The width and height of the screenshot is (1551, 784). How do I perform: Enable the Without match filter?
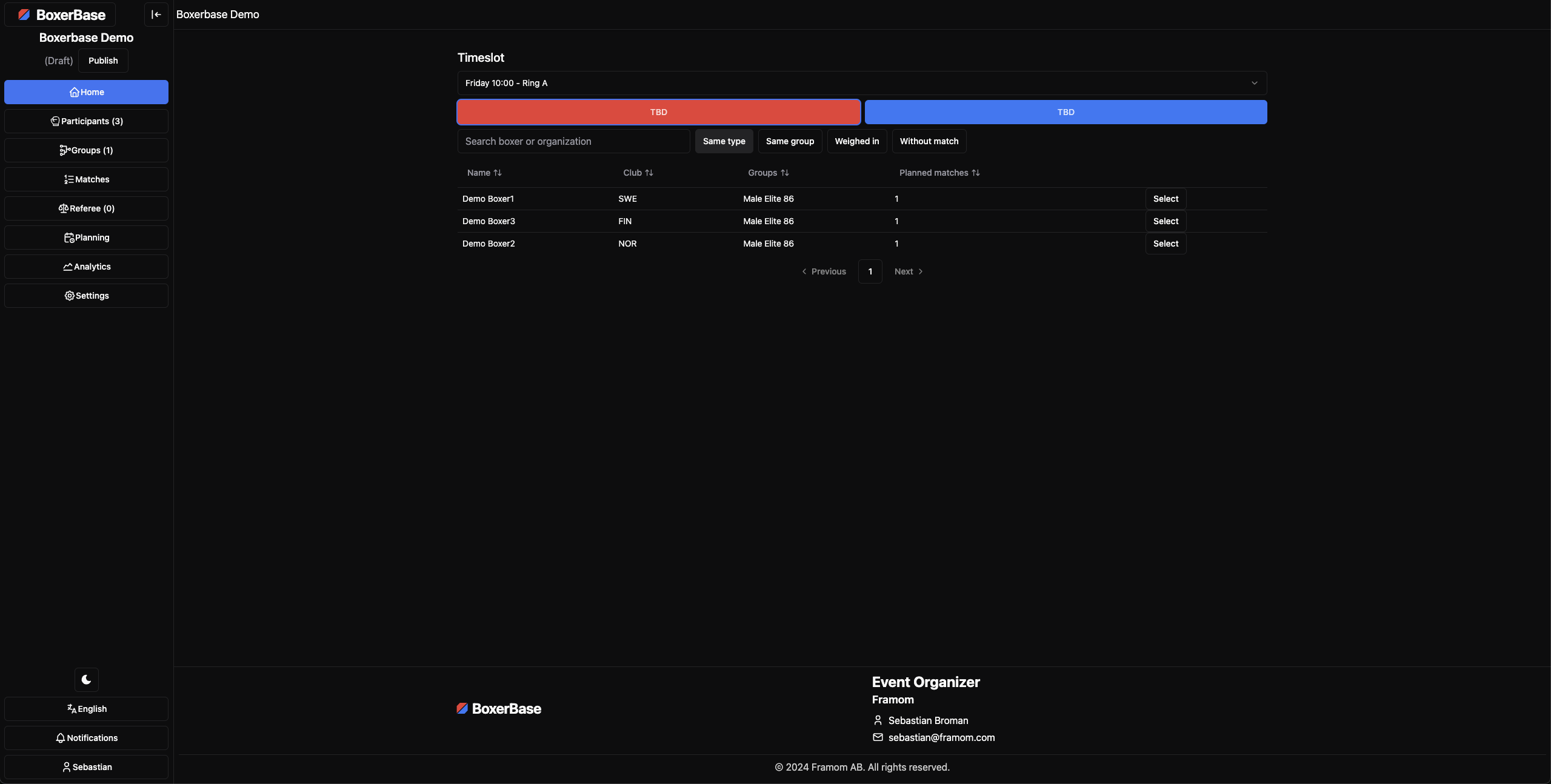tap(929, 141)
